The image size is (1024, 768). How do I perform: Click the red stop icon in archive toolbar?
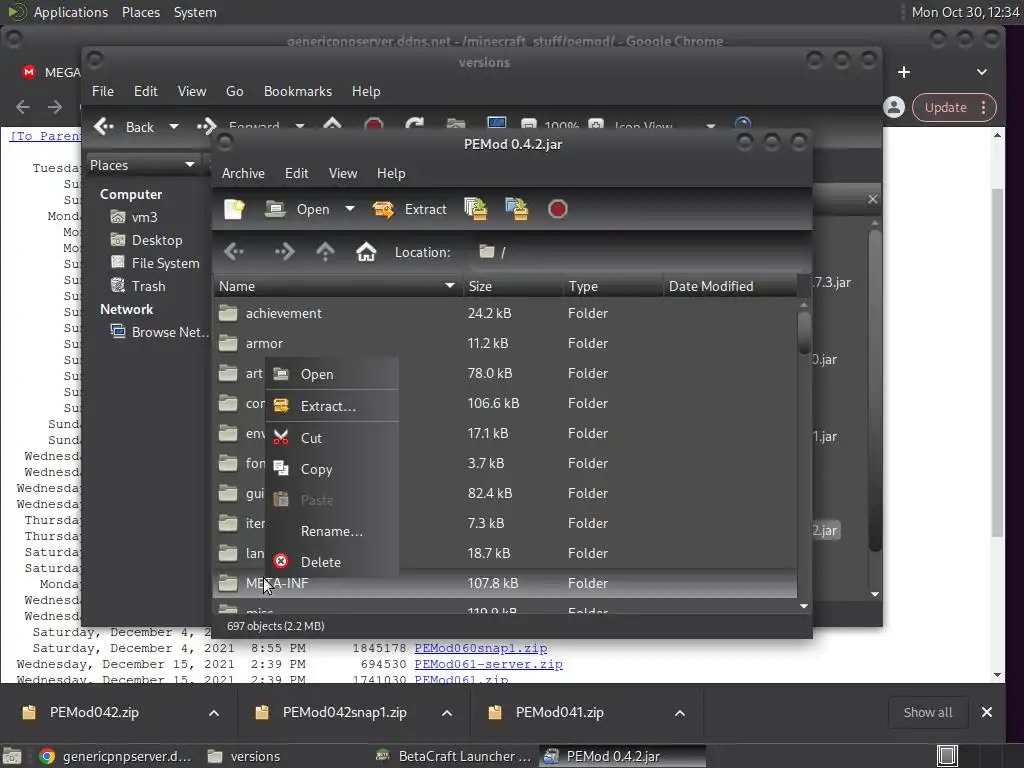(x=558, y=209)
